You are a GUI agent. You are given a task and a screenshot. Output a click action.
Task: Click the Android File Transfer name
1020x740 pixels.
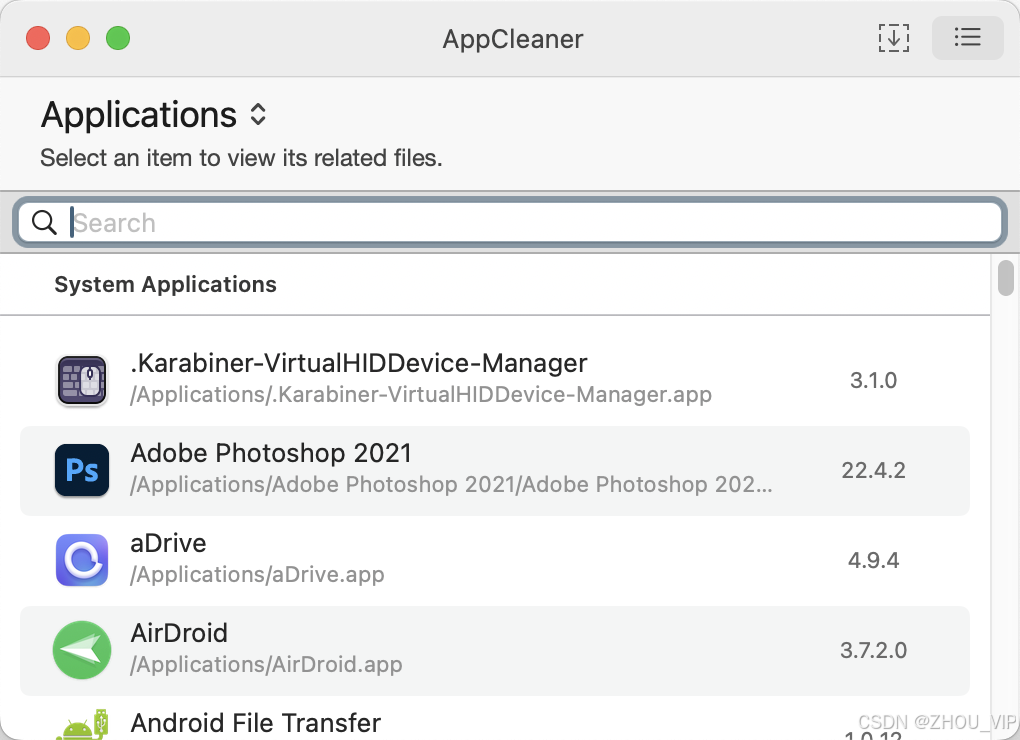256,723
